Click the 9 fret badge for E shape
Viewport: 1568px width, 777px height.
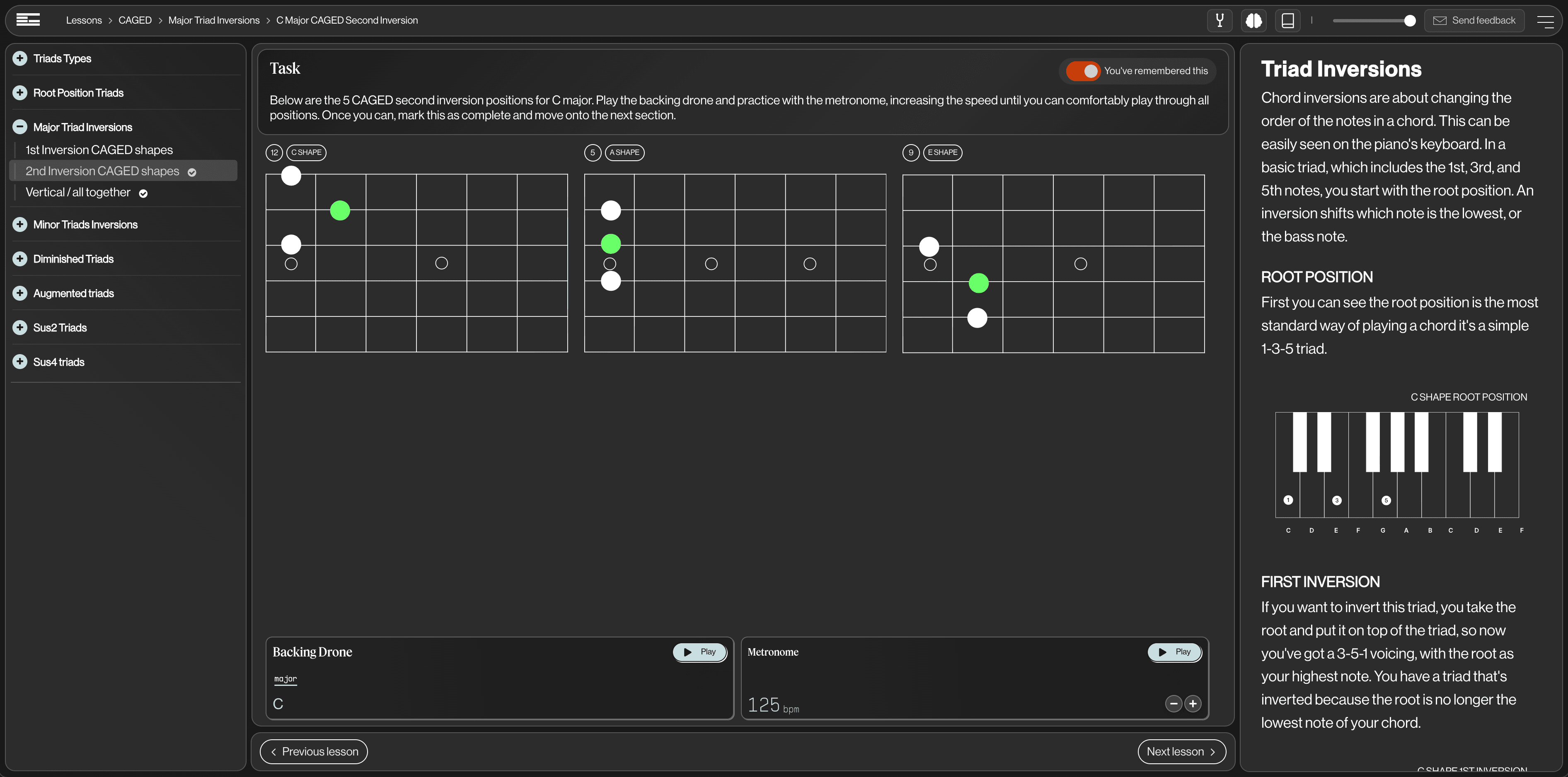coord(911,153)
